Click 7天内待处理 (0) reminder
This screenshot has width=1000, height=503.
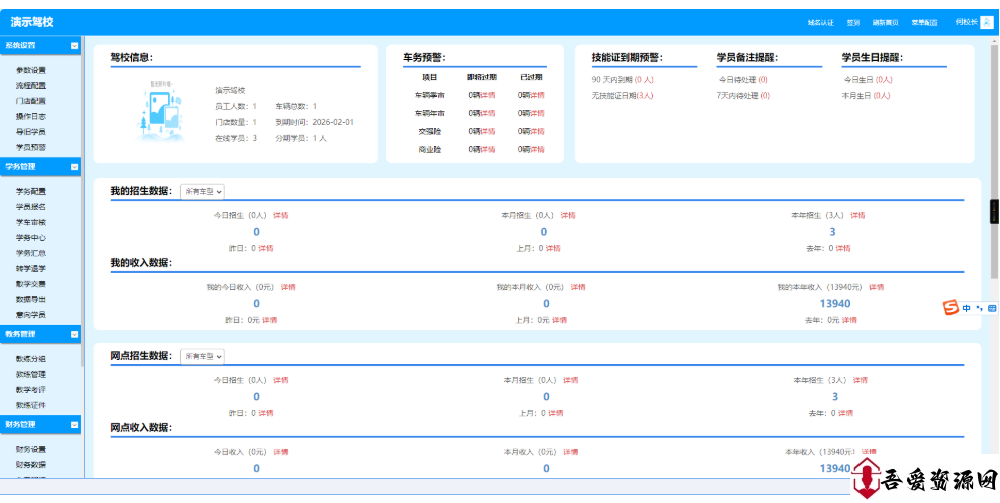(x=743, y=96)
